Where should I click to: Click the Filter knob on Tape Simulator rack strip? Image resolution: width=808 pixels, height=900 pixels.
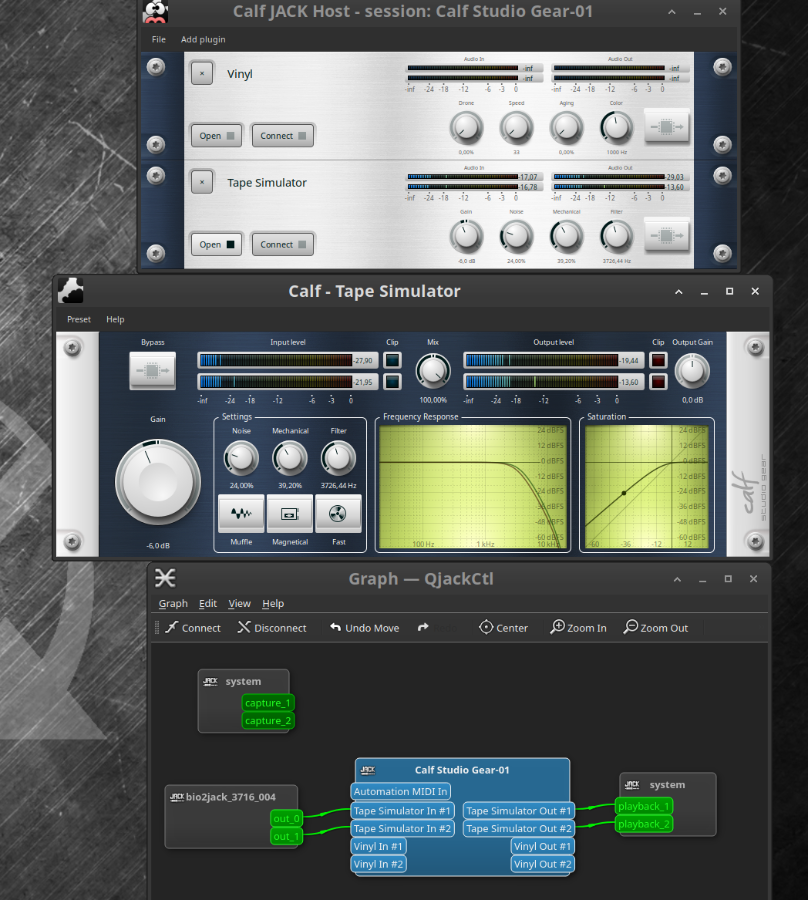(616, 236)
